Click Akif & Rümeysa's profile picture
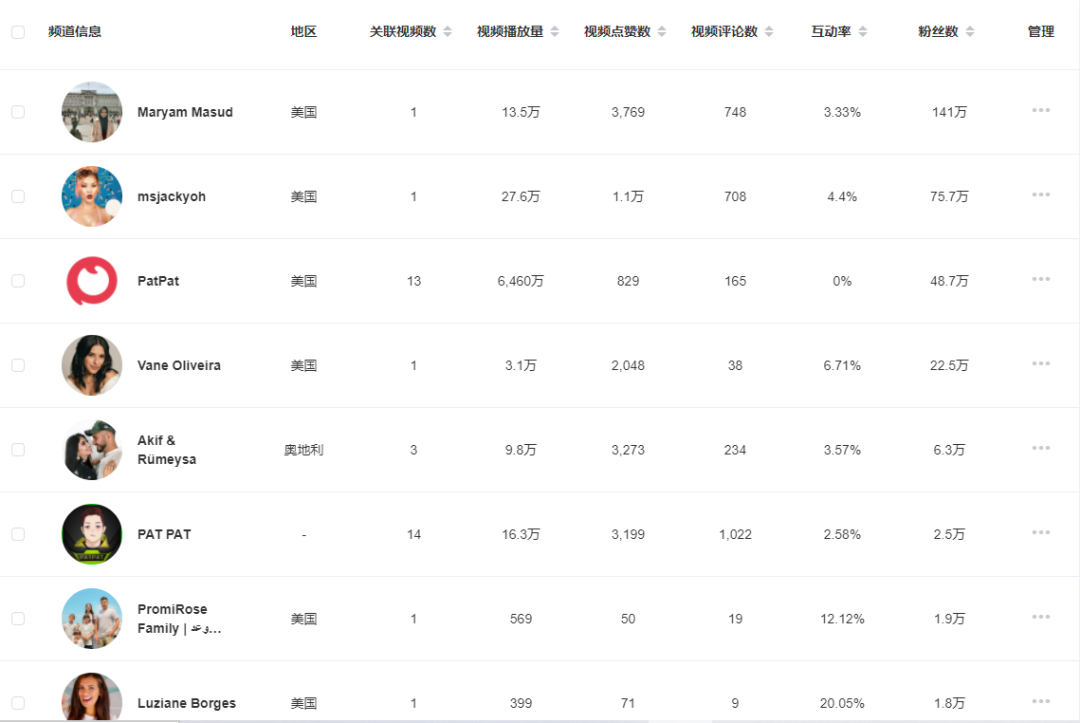1080x723 pixels. [92, 450]
